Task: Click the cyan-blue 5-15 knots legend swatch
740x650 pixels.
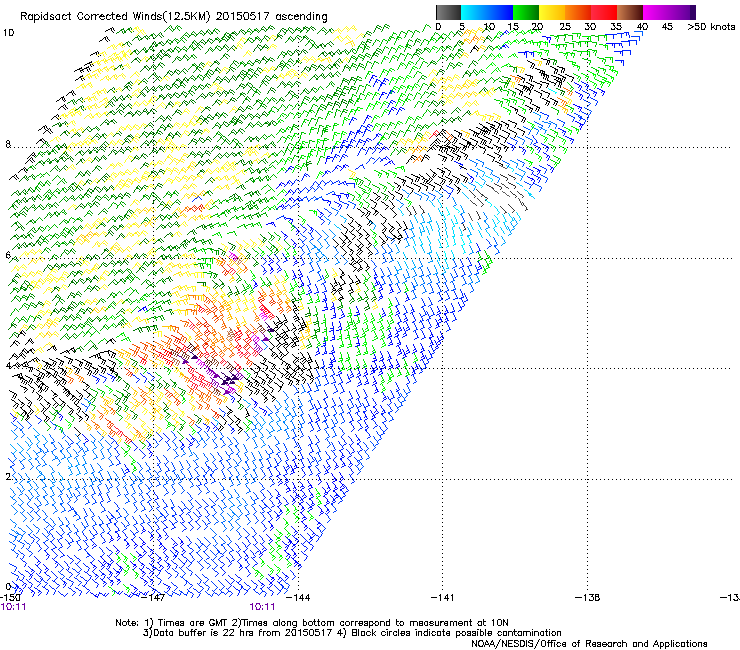Action: click(487, 12)
